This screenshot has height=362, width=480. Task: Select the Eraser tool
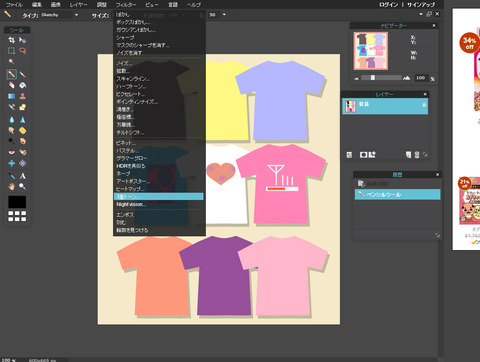(x=12, y=85)
